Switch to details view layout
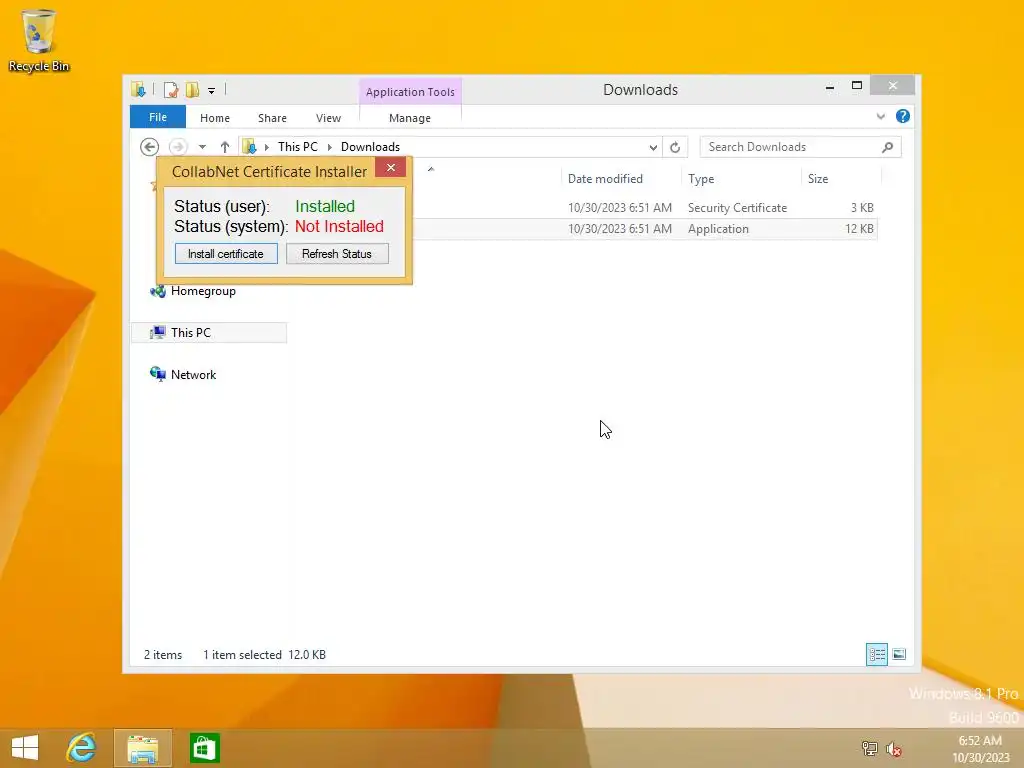 tap(876, 654)
